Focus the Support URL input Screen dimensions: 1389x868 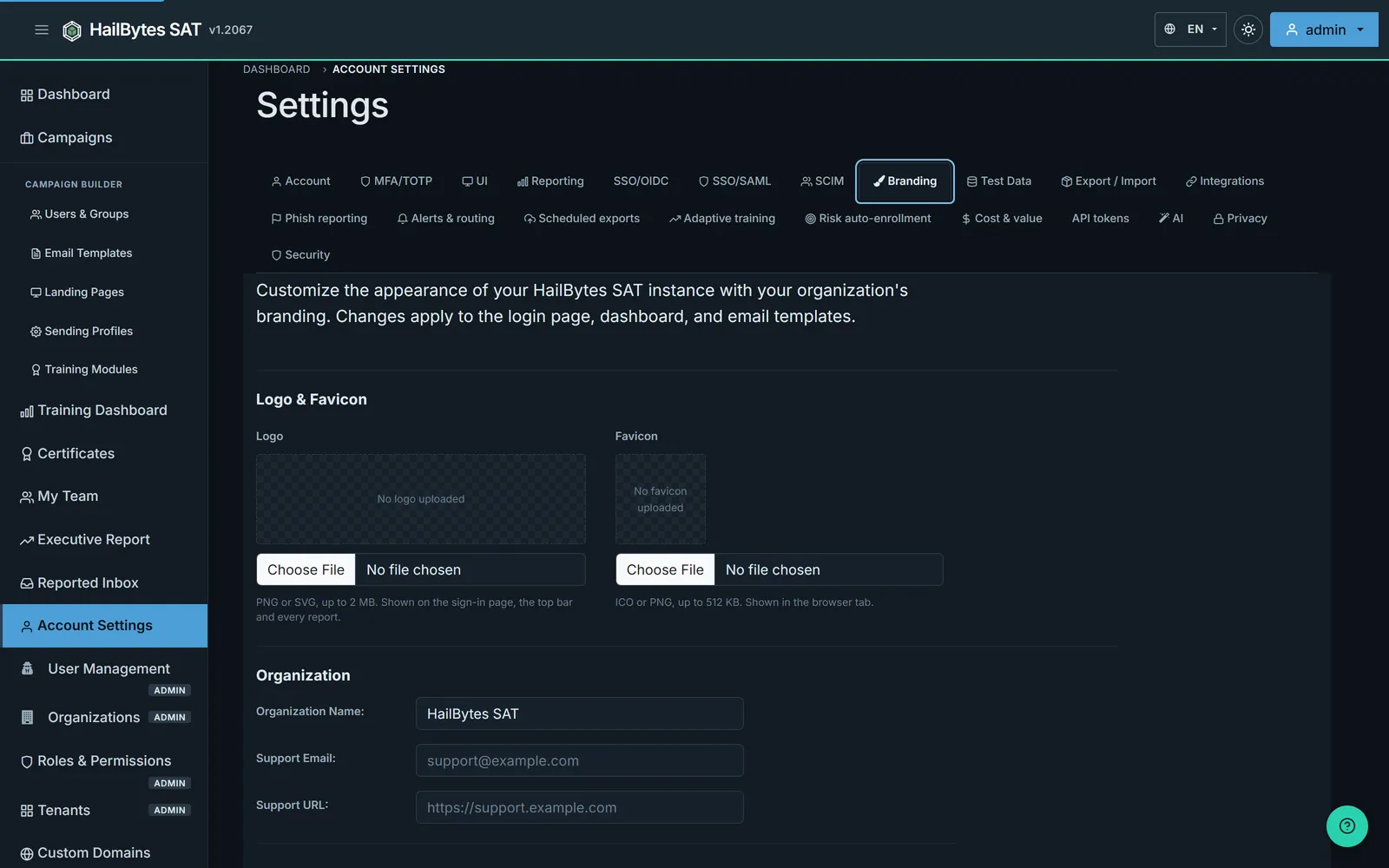pyautogui.click(x=580, y=808)
